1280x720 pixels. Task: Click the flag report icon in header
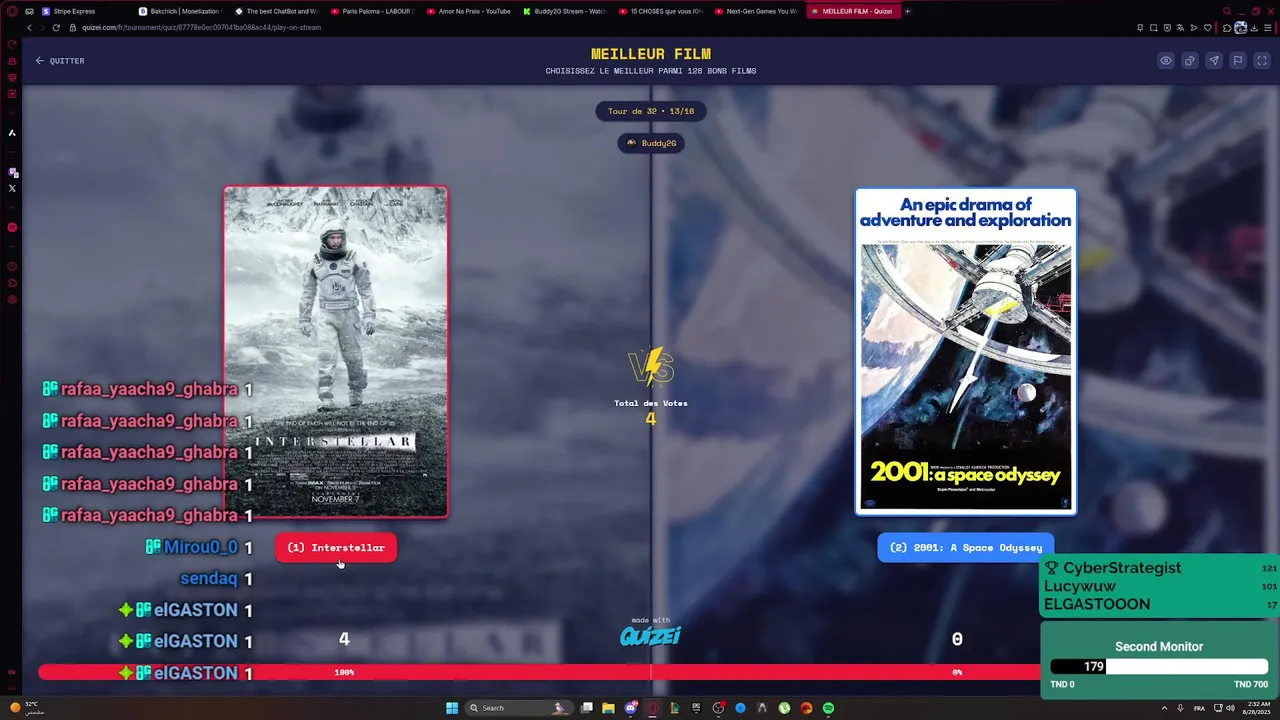[1238, 61]
